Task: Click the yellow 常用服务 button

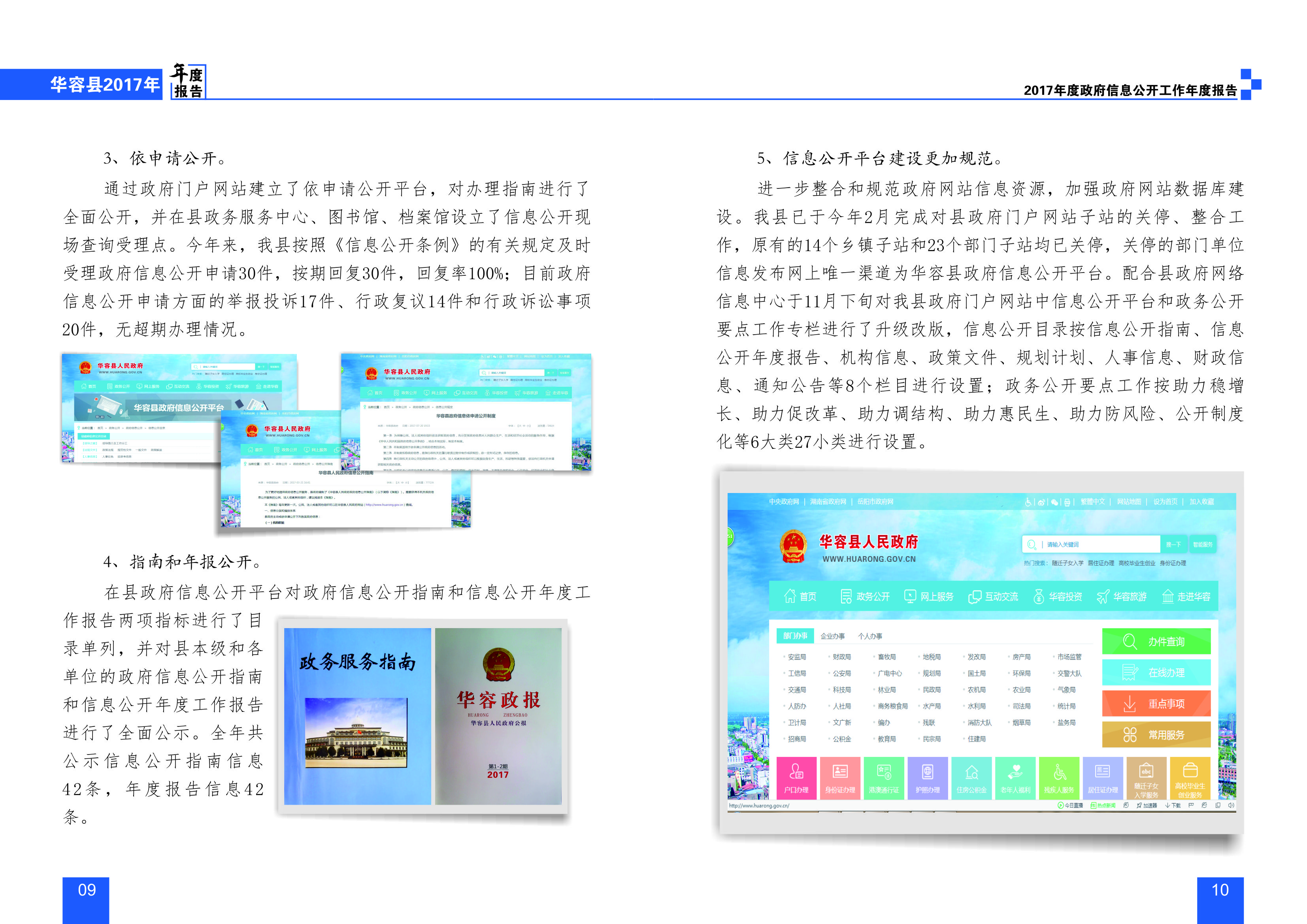Action: pos(1156,734)
